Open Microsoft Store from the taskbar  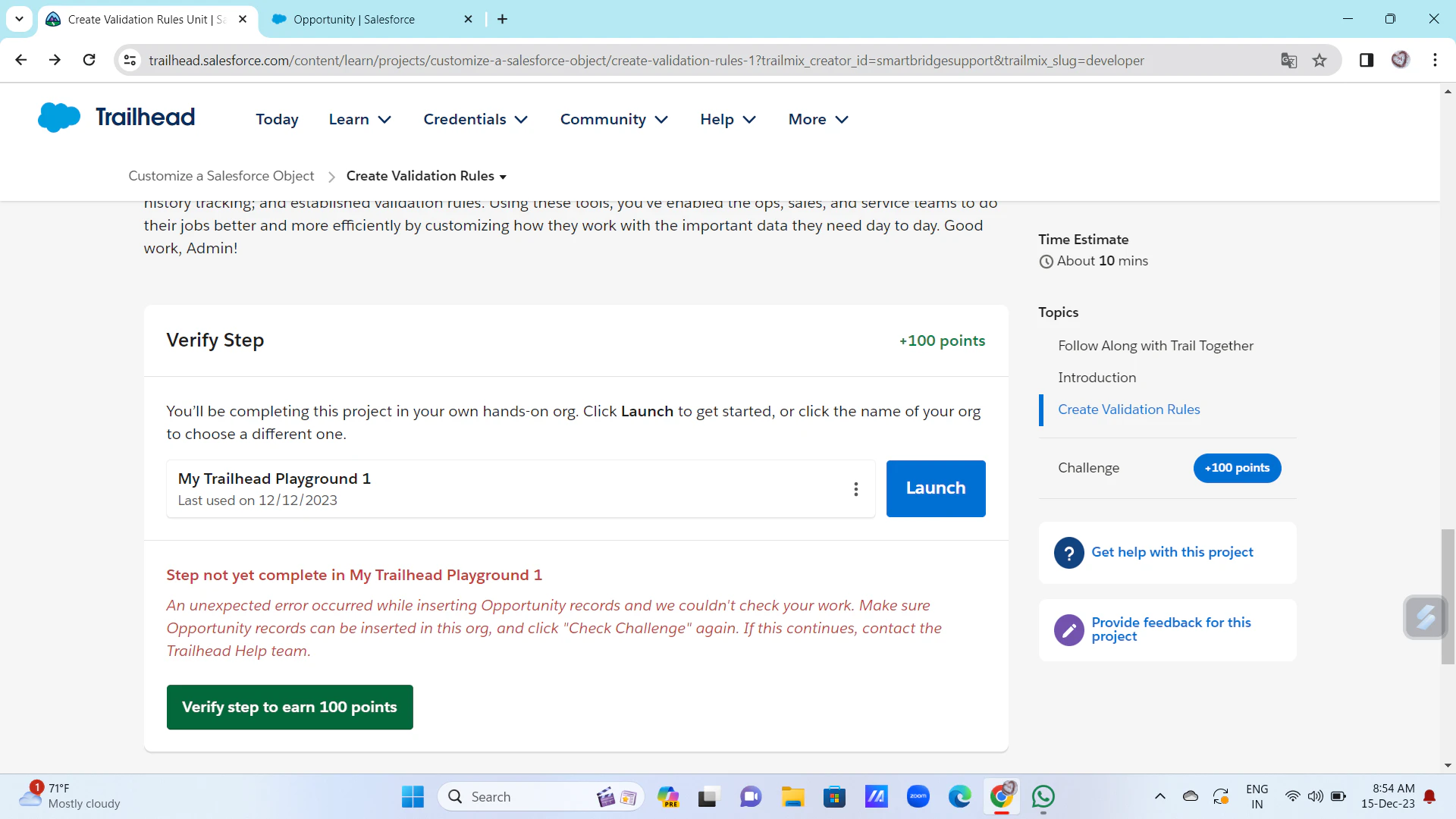pos(834,796)
